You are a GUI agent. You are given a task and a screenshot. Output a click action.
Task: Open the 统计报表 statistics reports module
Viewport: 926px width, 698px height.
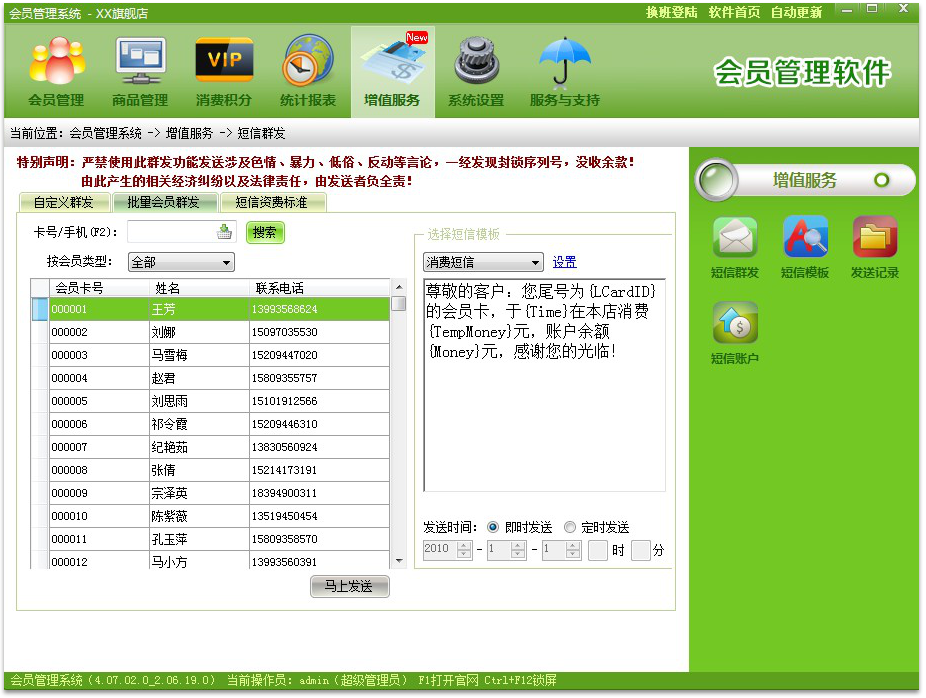[x=308, y=70]
